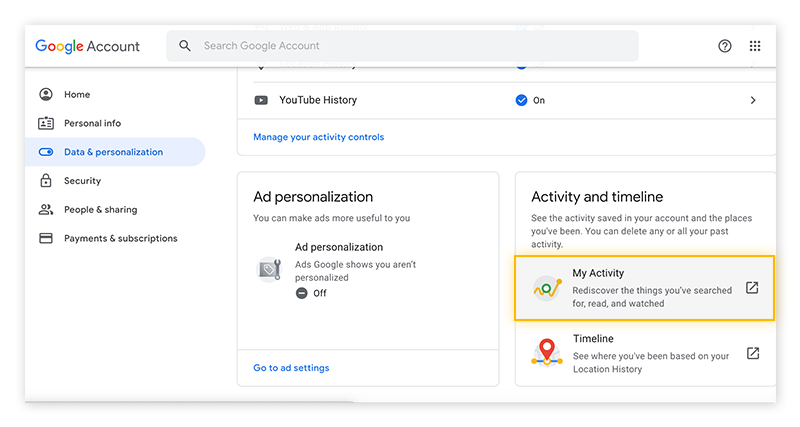Click the My Activity chart icon
Screen dimensions: 800x427
[546, 288]
